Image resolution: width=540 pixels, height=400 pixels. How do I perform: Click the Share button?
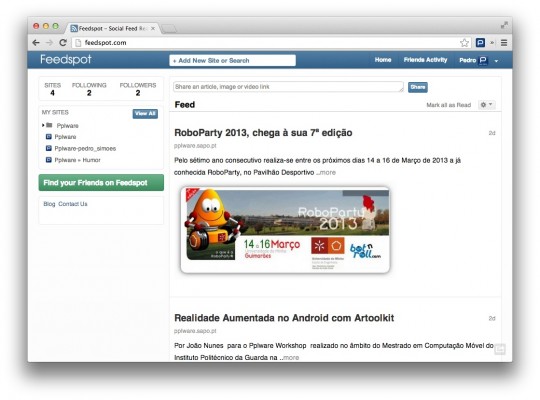pos(418,87)
